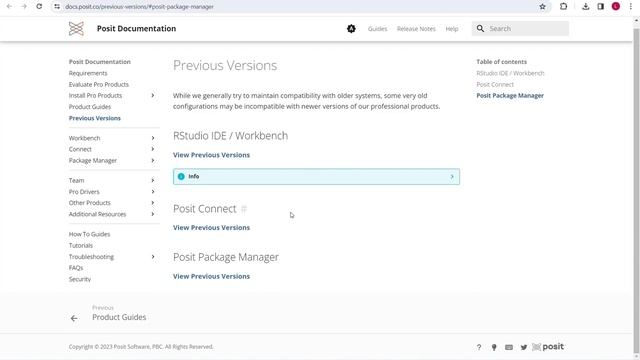
Task: Click the footer question mark help icon
Action: tap(479, 347)
